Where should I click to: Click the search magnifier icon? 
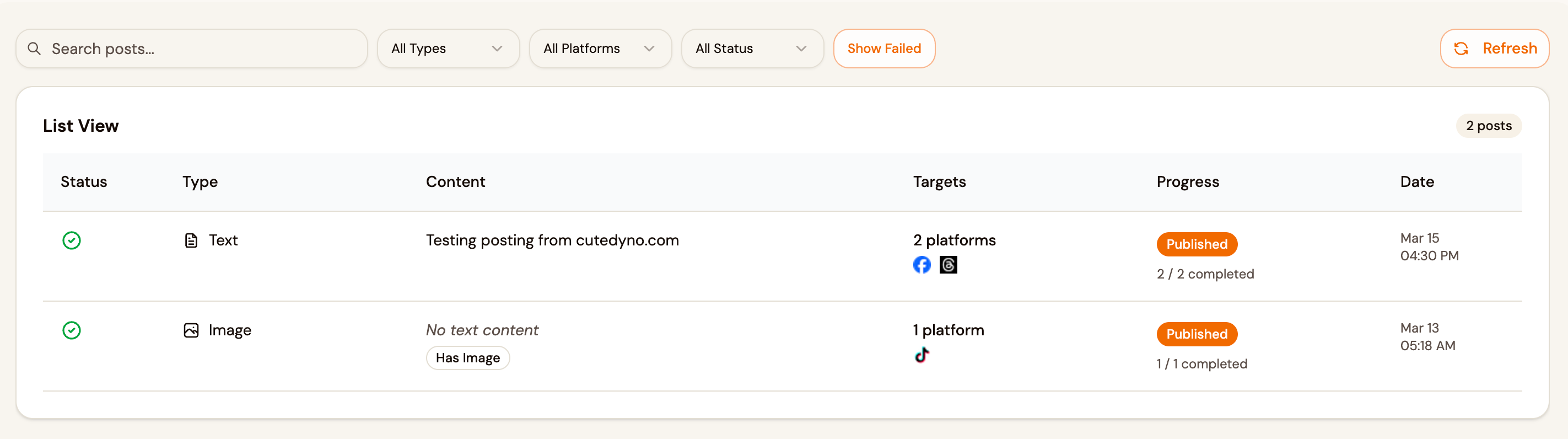35,48
